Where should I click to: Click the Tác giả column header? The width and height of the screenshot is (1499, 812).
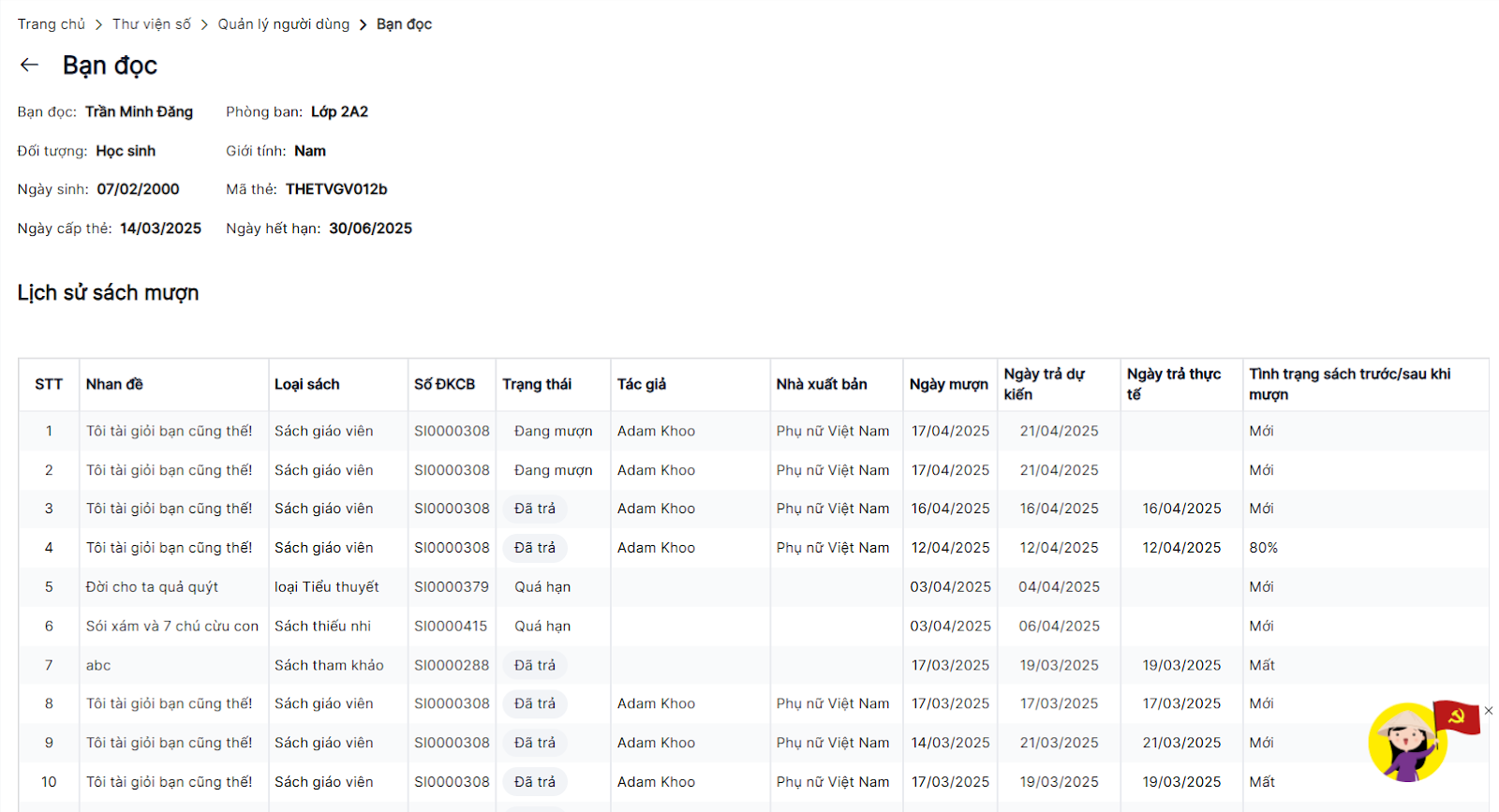[x=642, y=384]
